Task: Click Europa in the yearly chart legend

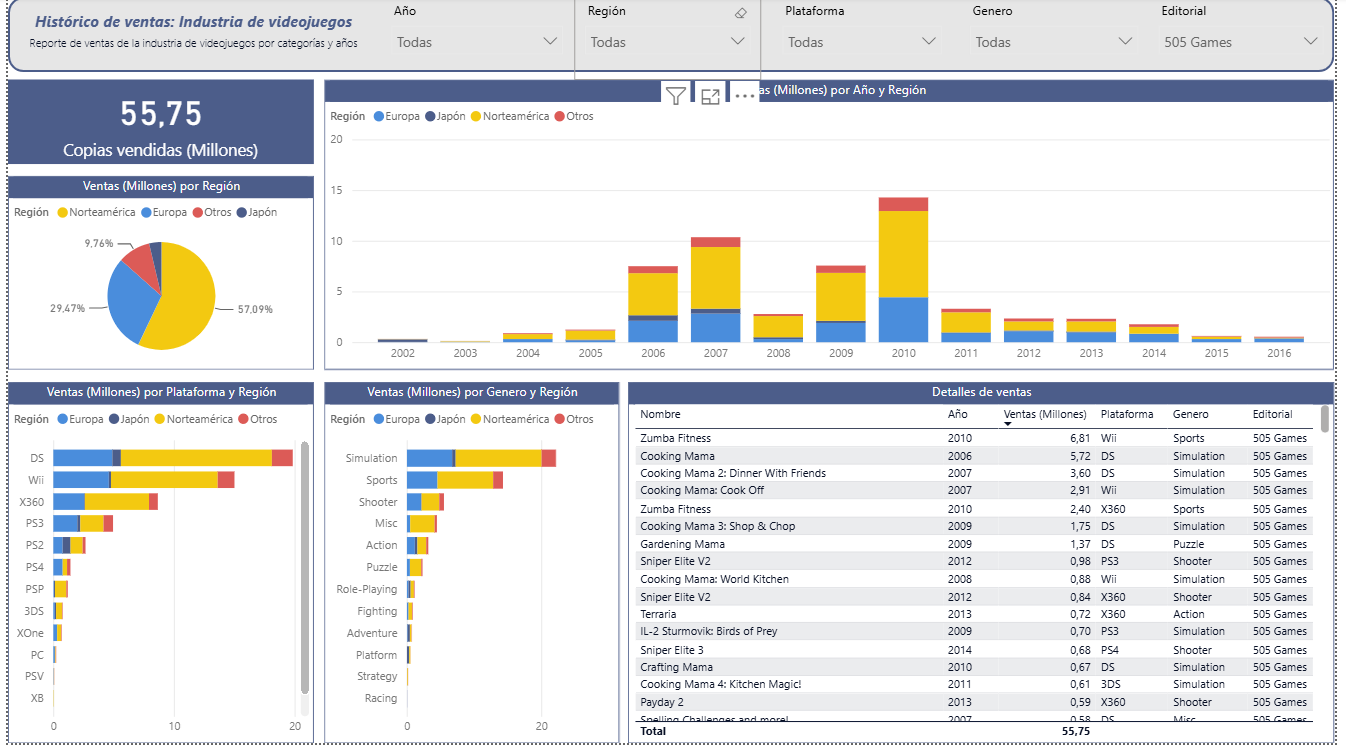Action: click(x=398, y=116)
